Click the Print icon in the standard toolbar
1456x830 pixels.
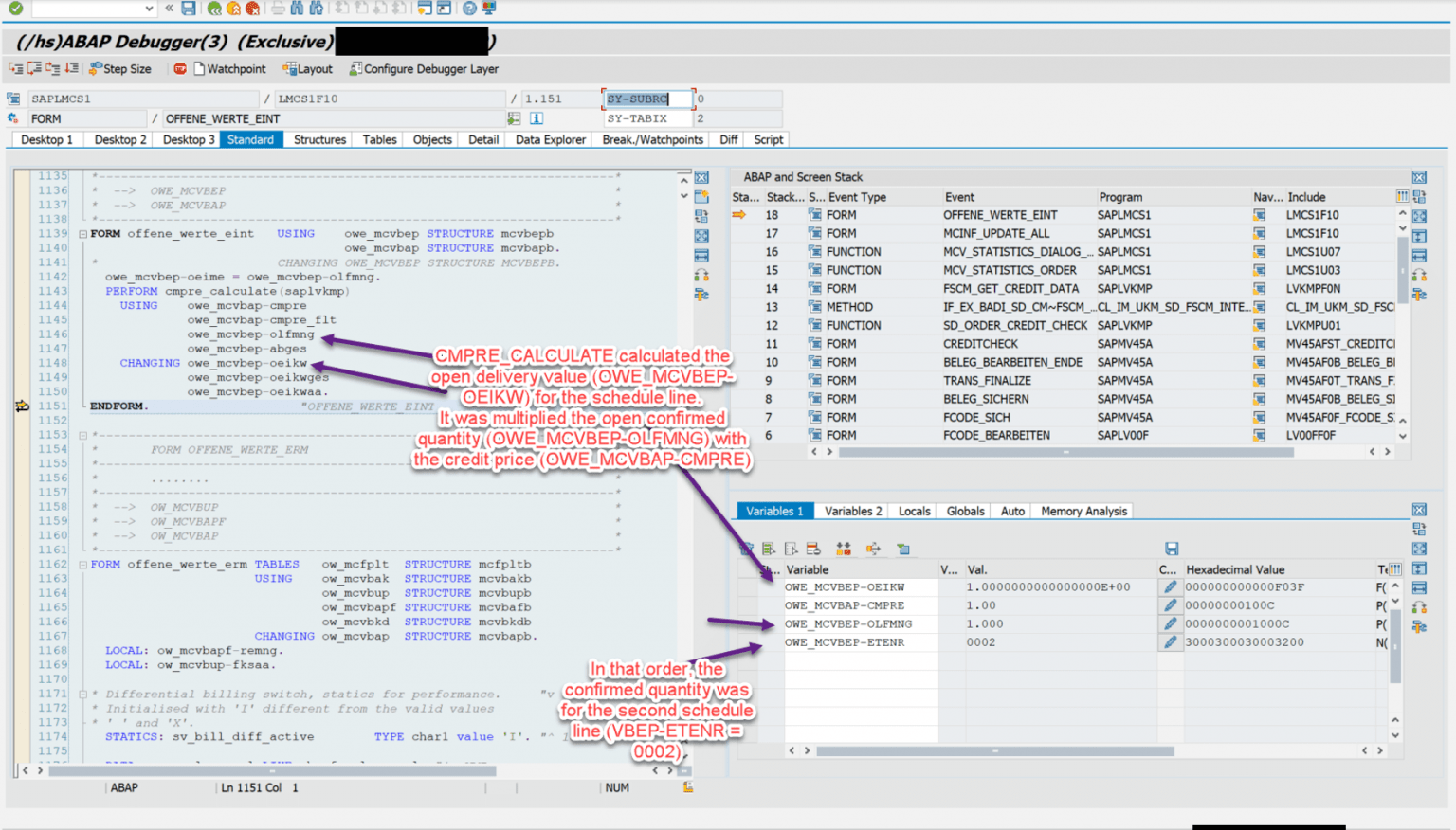point(278,8)
